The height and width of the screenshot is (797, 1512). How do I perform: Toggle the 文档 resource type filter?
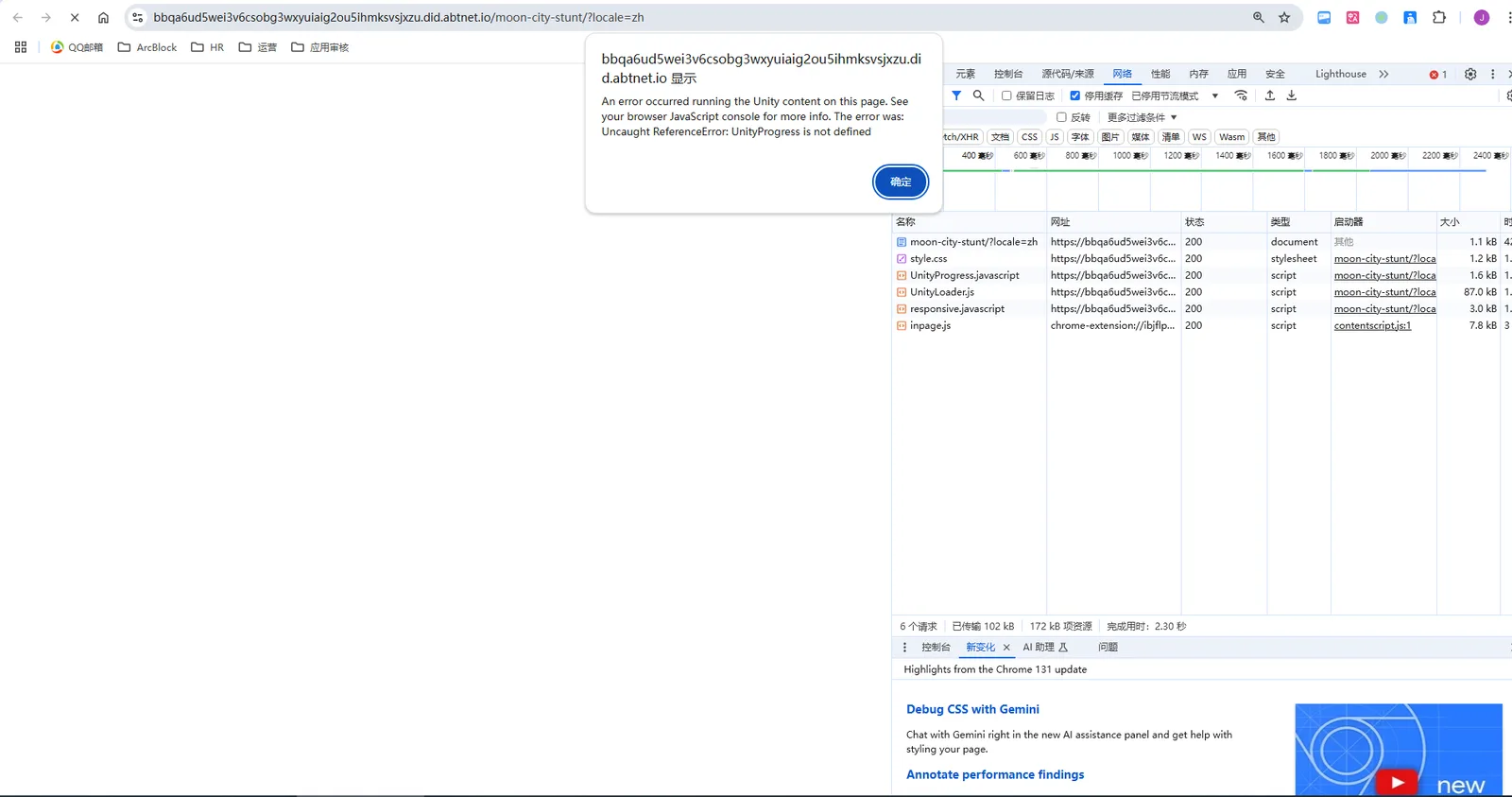[x=1000, y=137]
